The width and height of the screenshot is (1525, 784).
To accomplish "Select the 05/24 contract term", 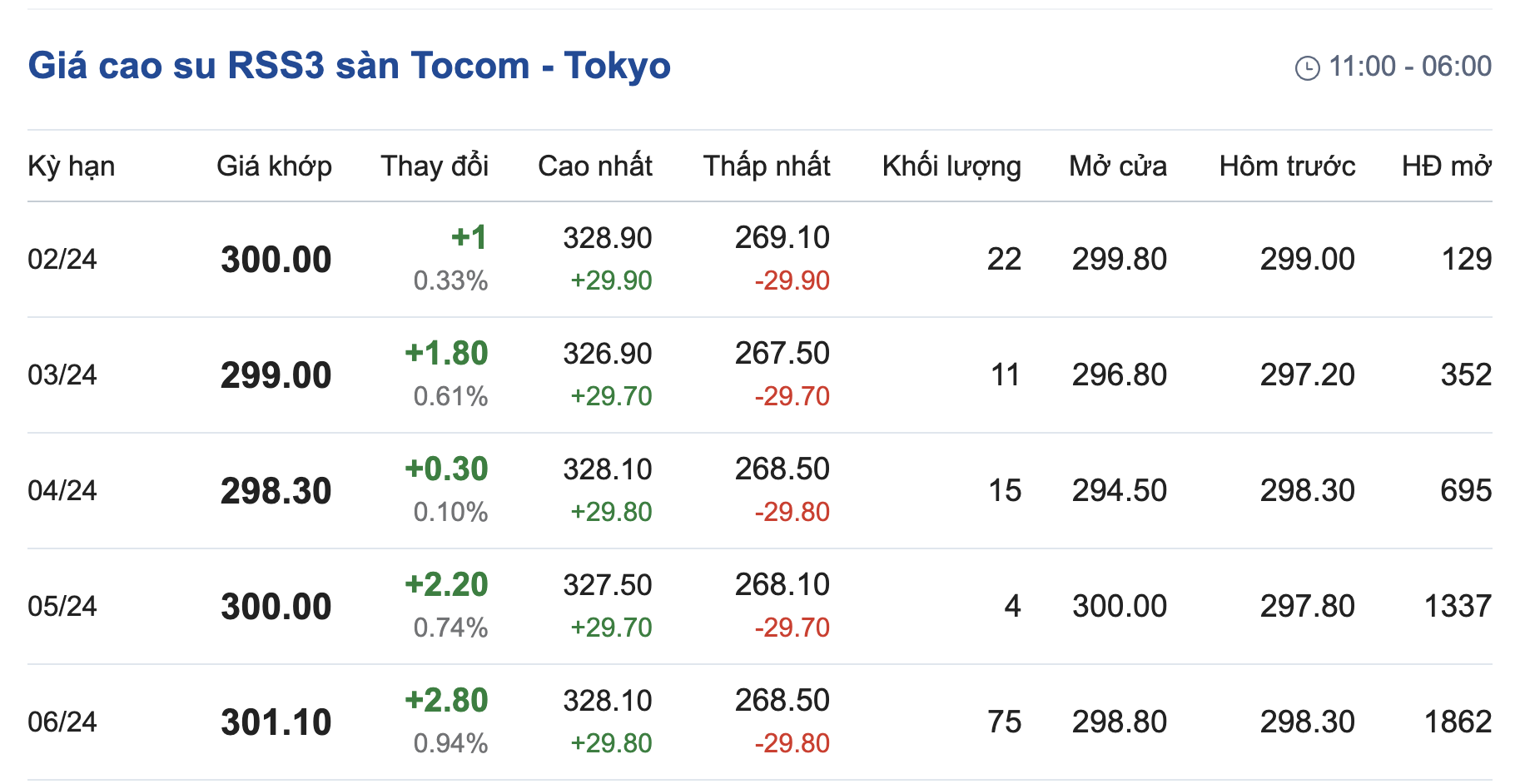I will point(62,607).
